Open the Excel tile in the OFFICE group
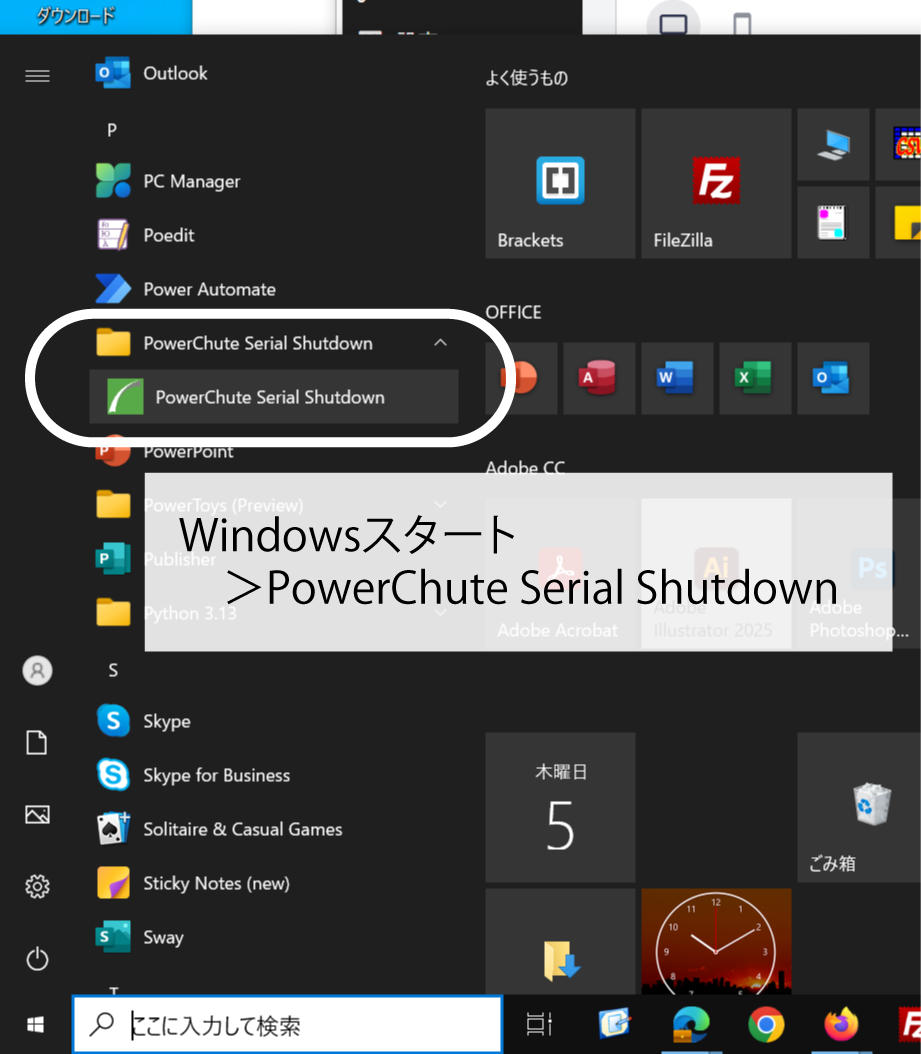Screen dimensions: 921x1054 (x=755, y=378)
